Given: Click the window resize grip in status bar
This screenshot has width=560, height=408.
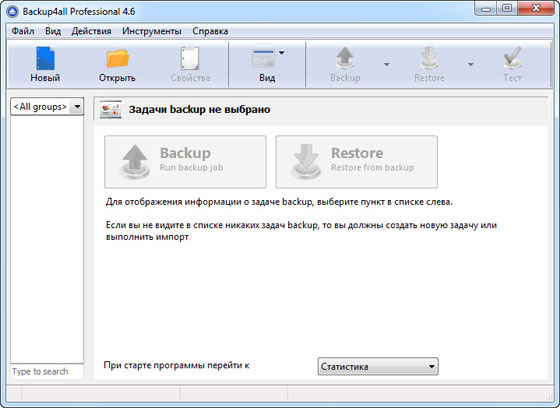Looking at the screenshot, I should click(549, 396).
